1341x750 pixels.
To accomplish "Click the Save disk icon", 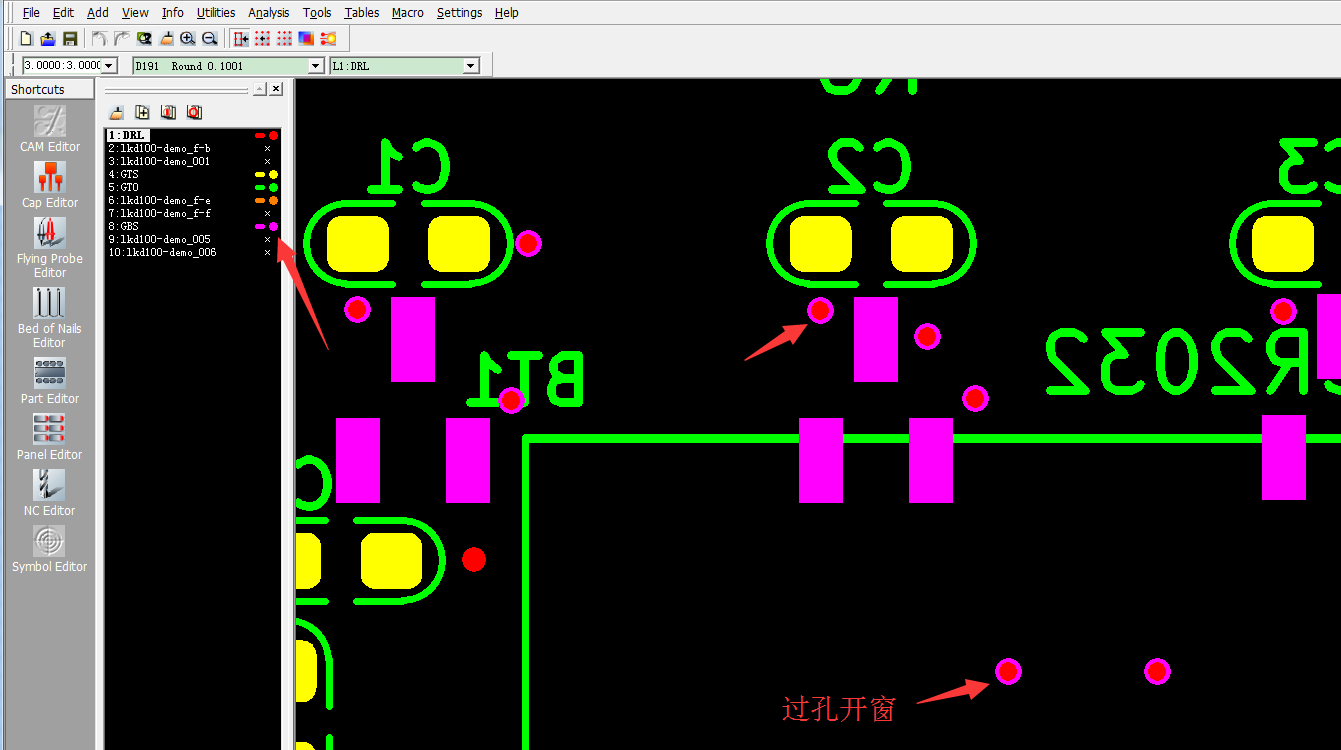I will pos(70,39).
